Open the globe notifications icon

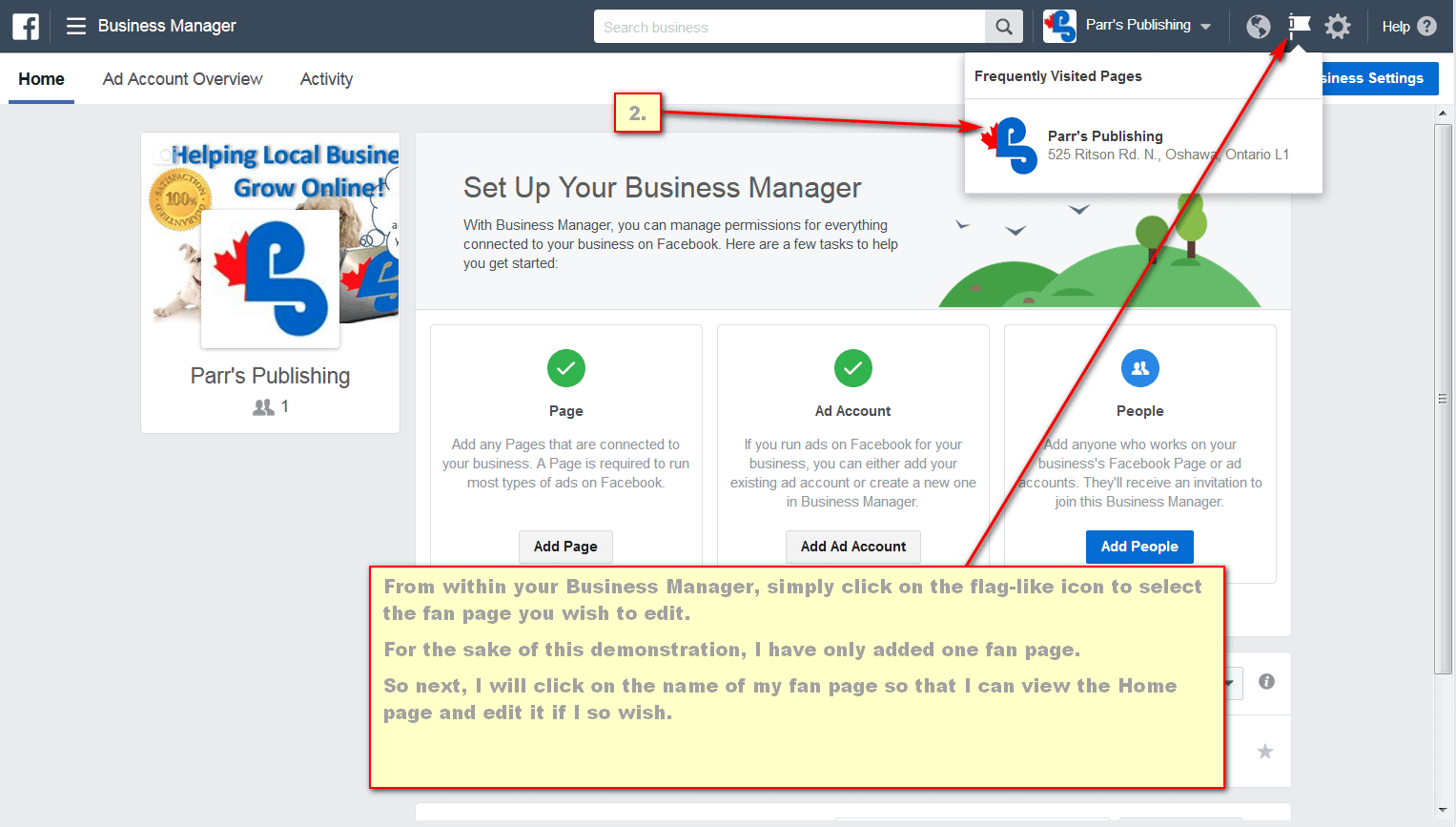click(x=1259, y=27)
